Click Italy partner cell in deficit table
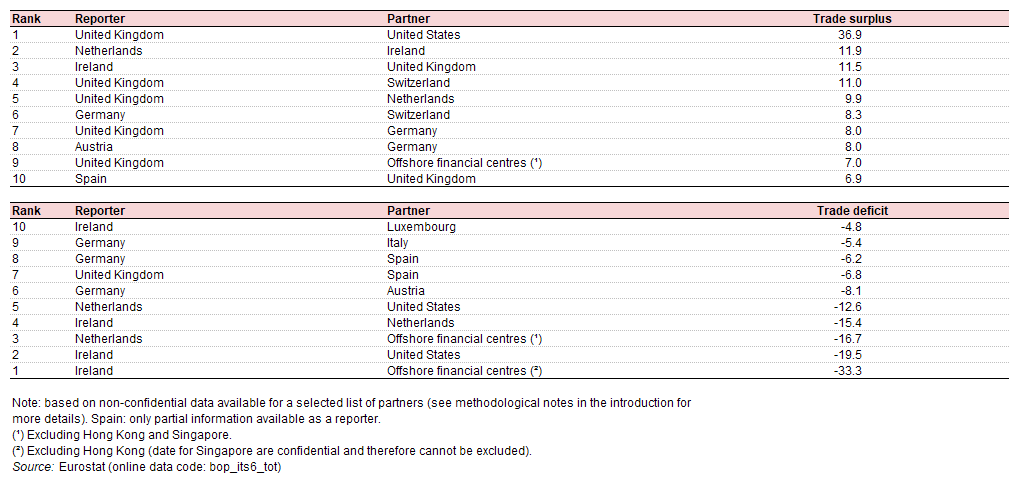Image resolution: width=1021 pixels, height=491 pixels. (x=398, y=243)
